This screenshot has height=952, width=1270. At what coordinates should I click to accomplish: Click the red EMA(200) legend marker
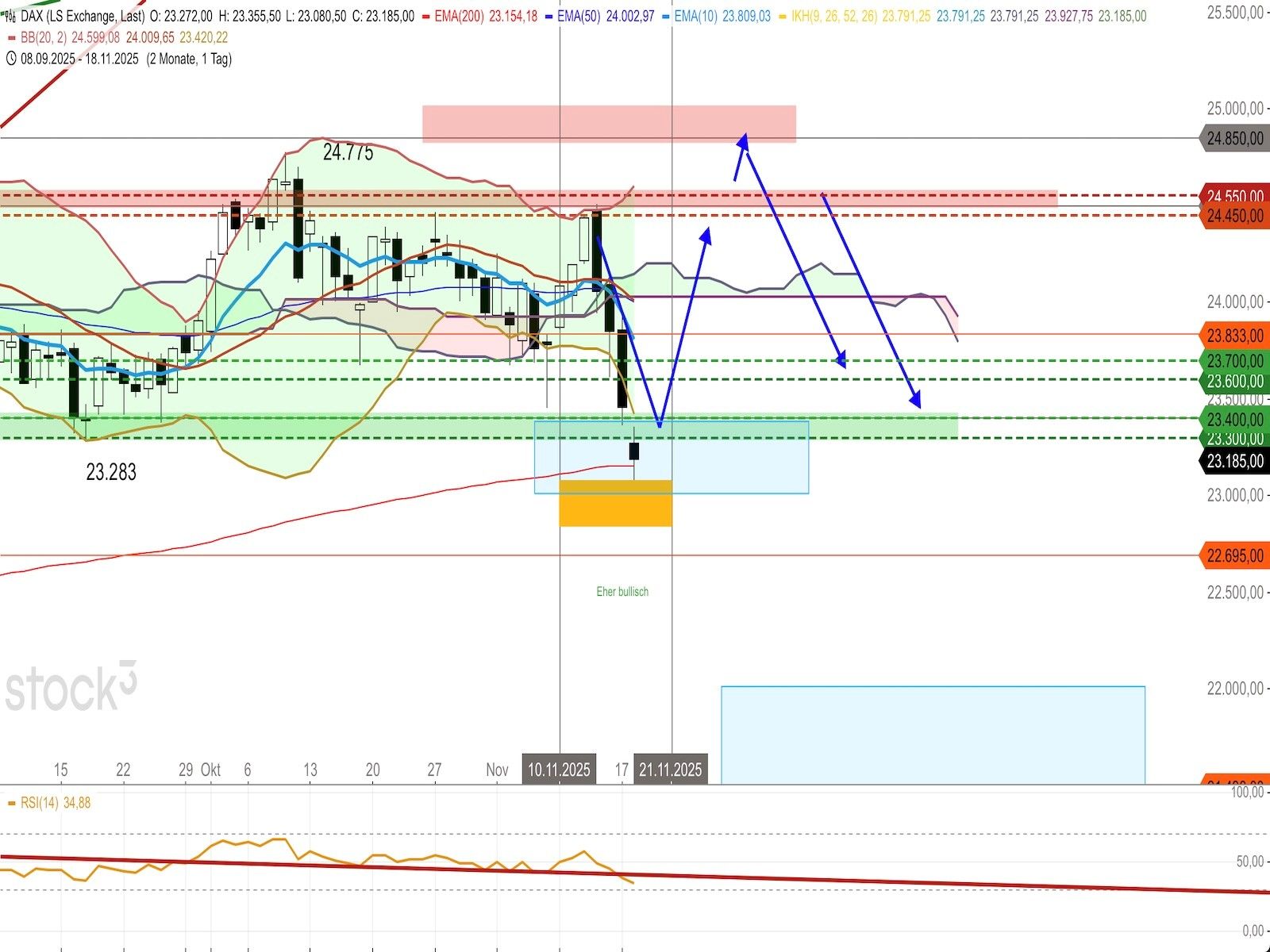pos(425,16)
